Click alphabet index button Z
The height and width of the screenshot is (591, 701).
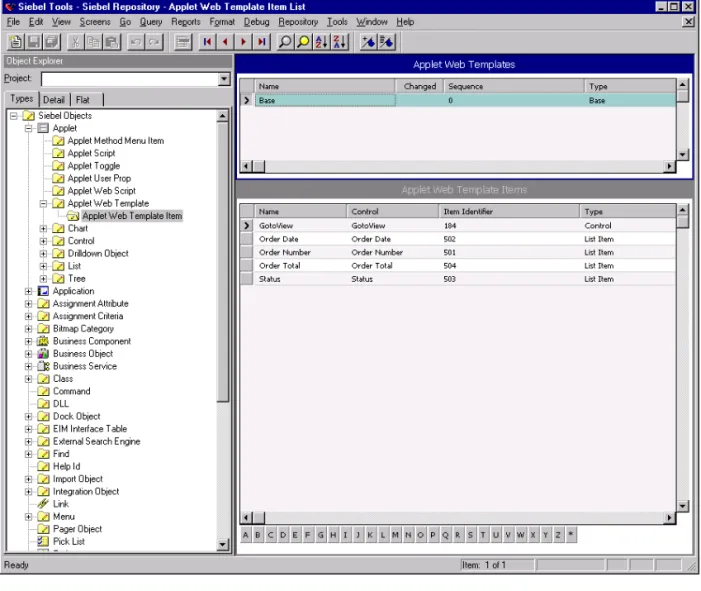[558, 535]
